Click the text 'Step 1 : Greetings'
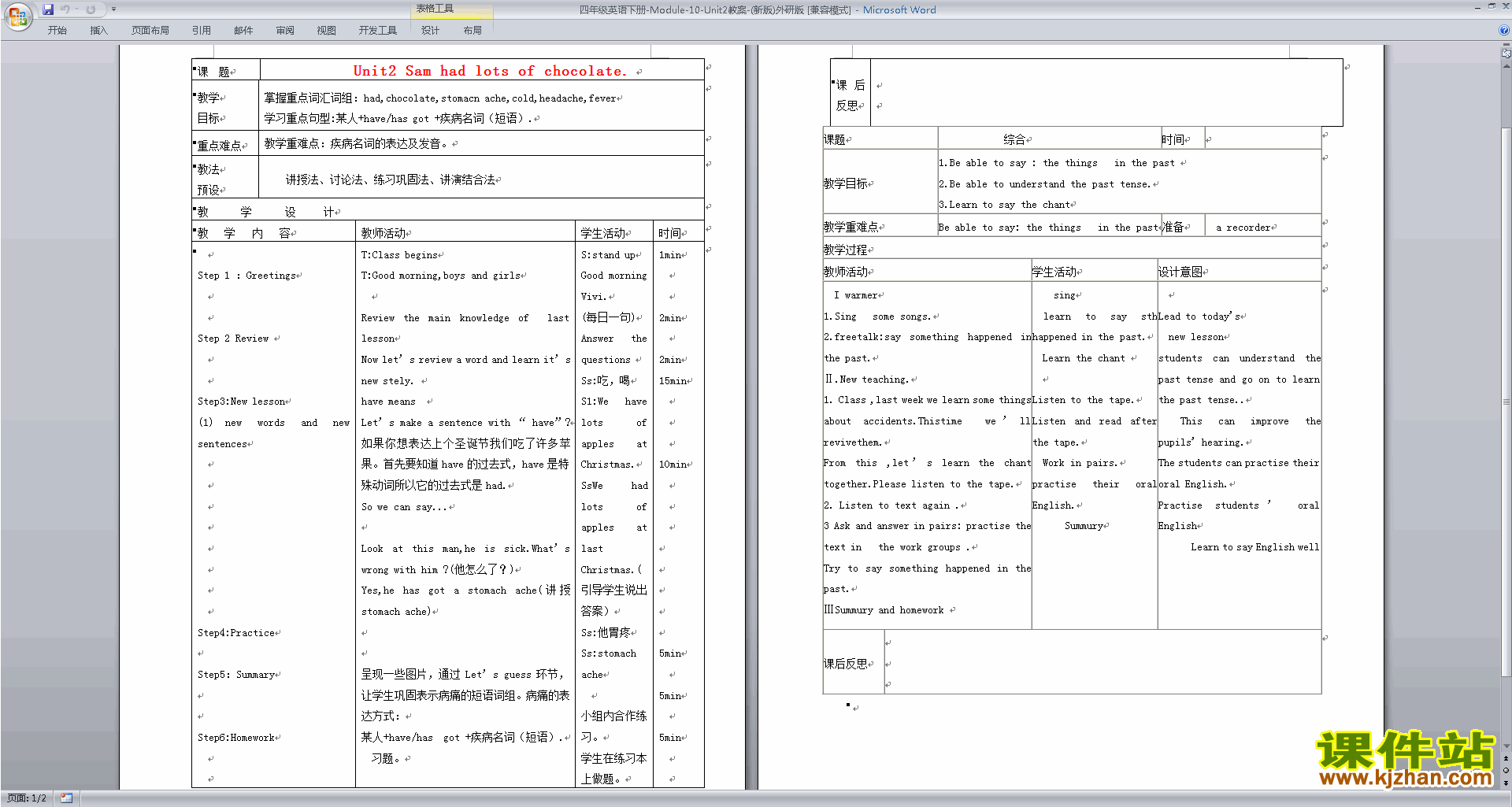 pos(247,276)
